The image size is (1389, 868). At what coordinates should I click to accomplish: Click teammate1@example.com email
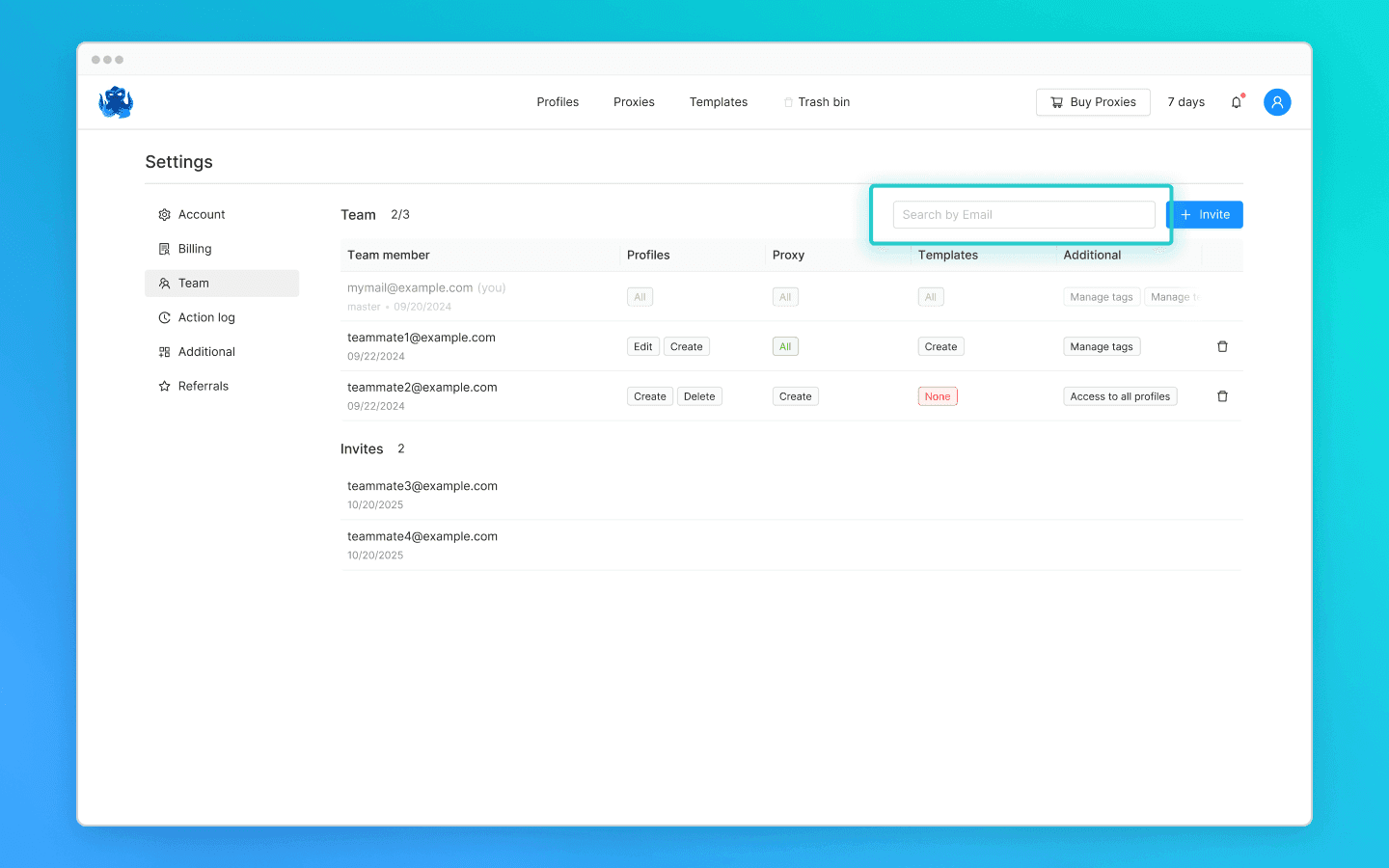422,338
